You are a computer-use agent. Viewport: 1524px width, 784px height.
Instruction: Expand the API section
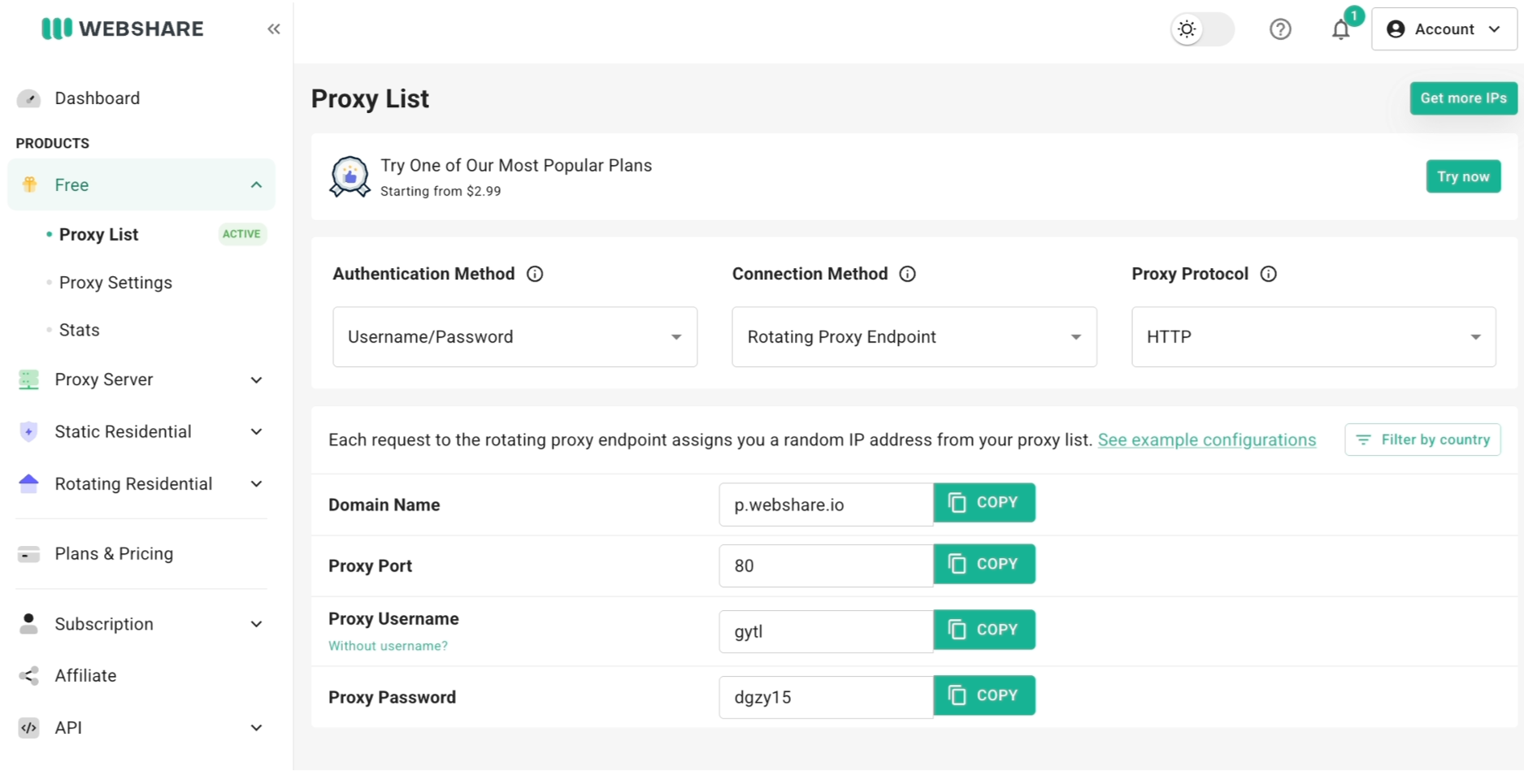tap(257, 728)
